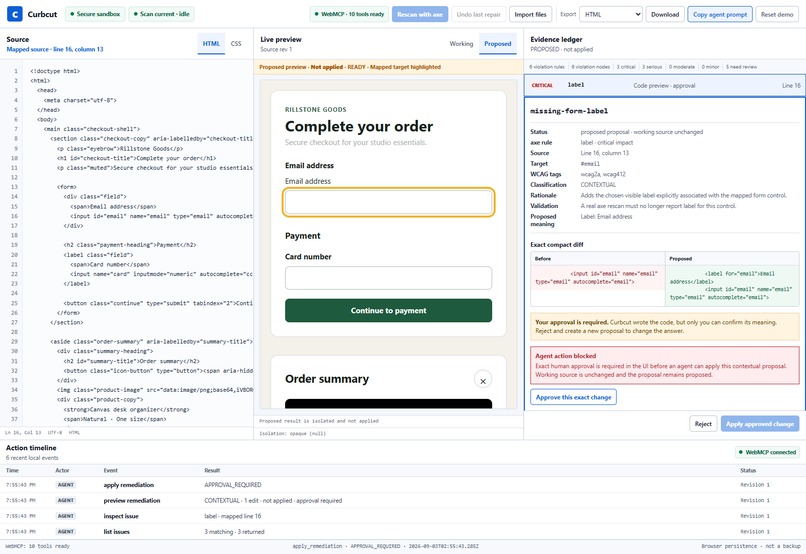Image resolution: width=806 pixels, height=554 pixels.
Task: Copy agent prompt
Action: pyautogui.click(x=720, y=14)
